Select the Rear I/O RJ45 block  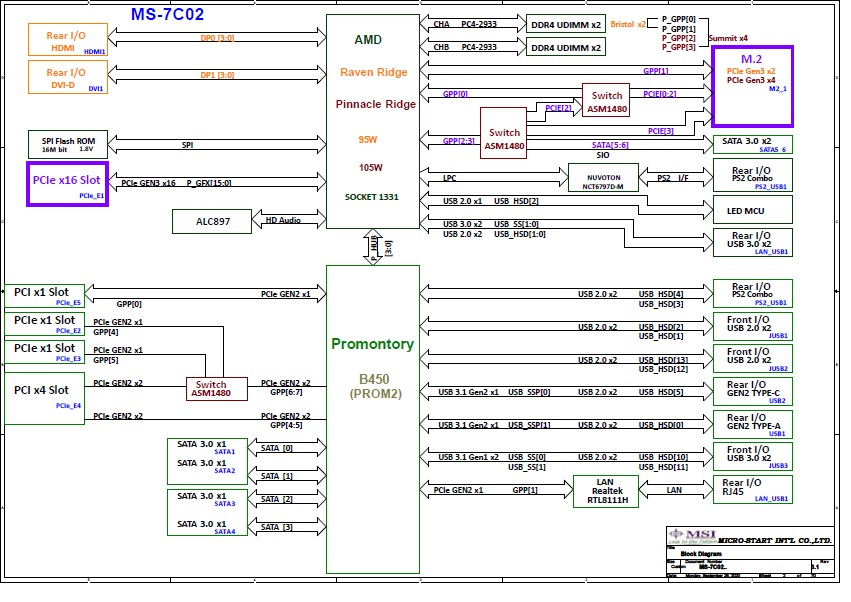(753, 490)
